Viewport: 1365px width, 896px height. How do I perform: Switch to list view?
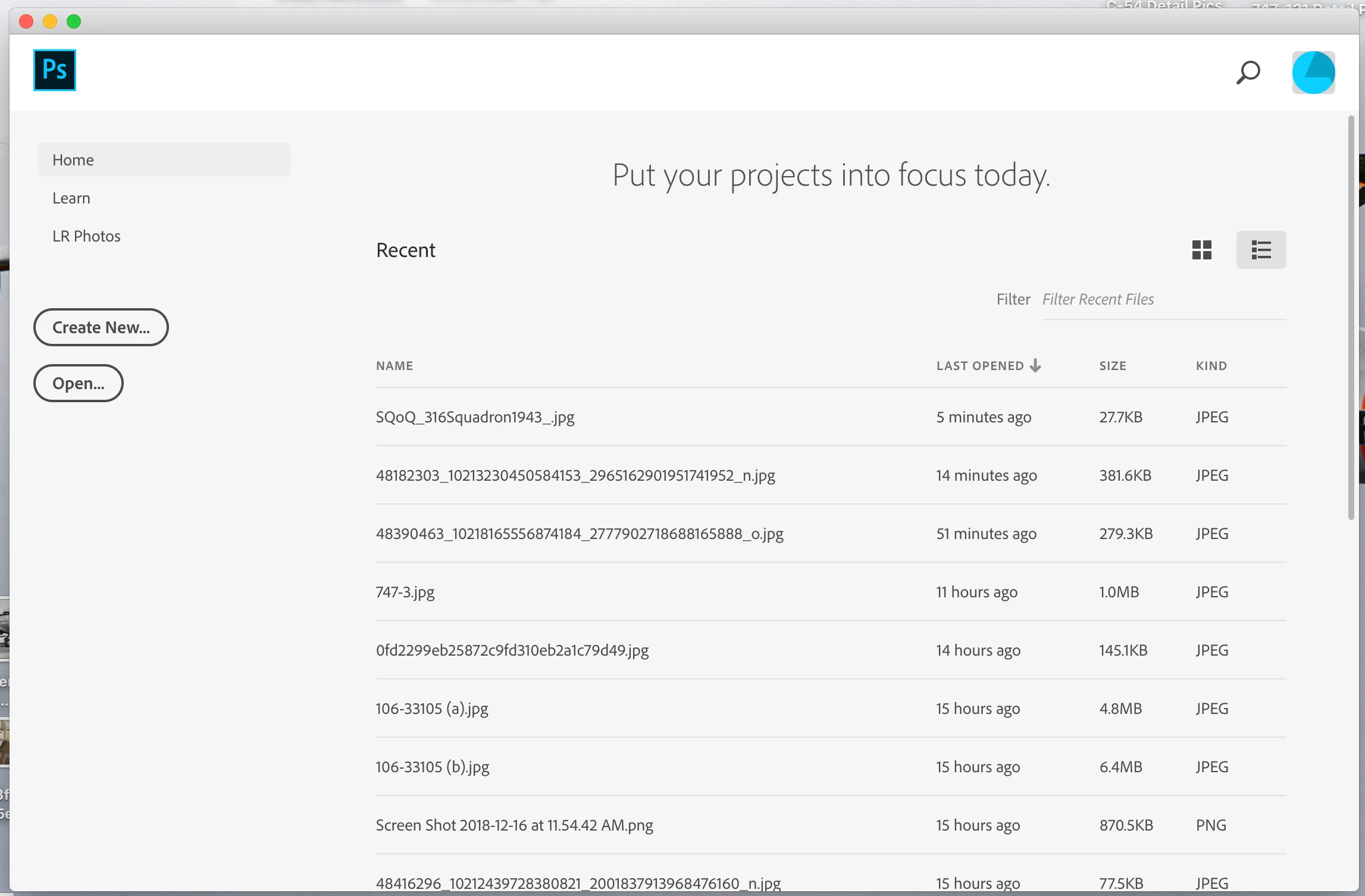[1261, 250]
